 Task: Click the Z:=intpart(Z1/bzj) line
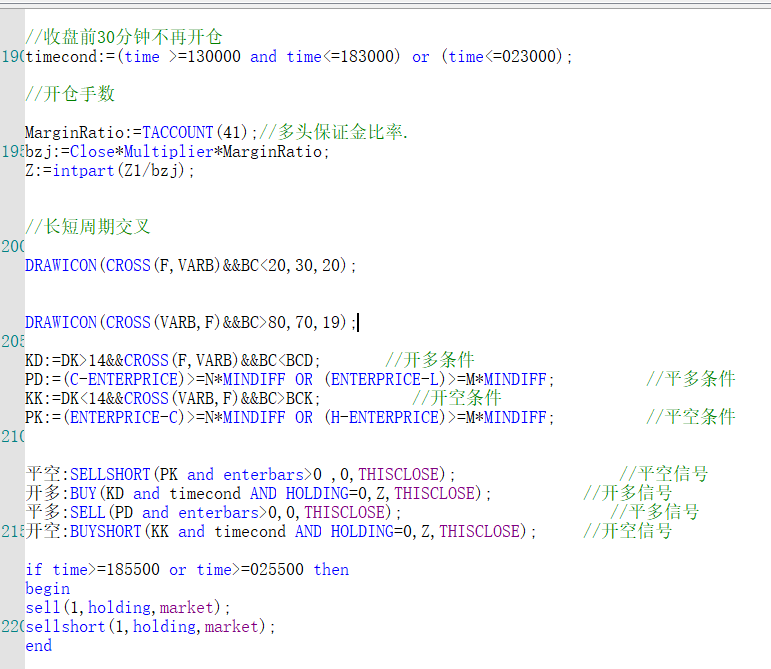click(x=110, y=171)
